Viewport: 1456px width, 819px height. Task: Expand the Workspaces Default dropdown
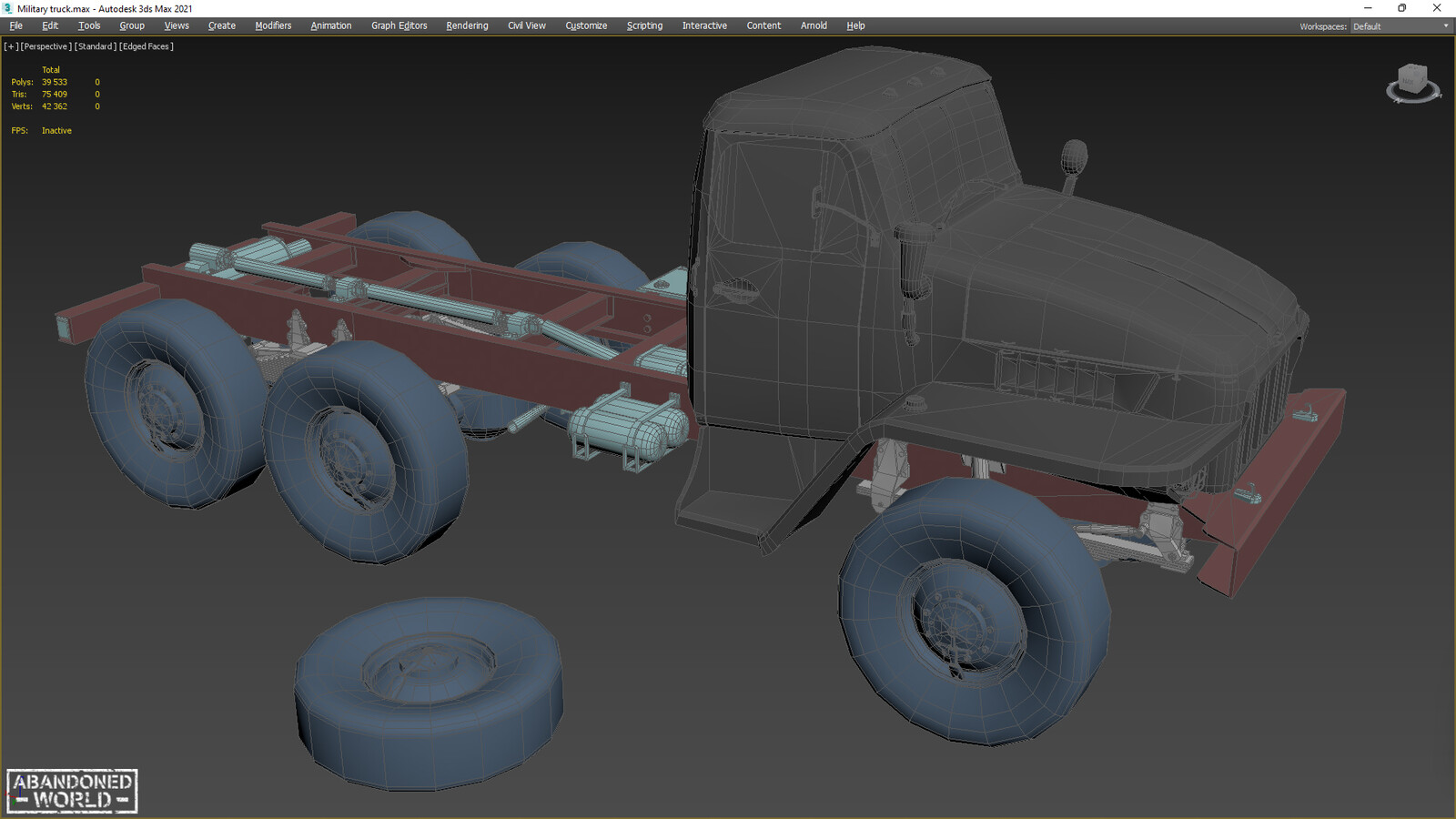1400,26
